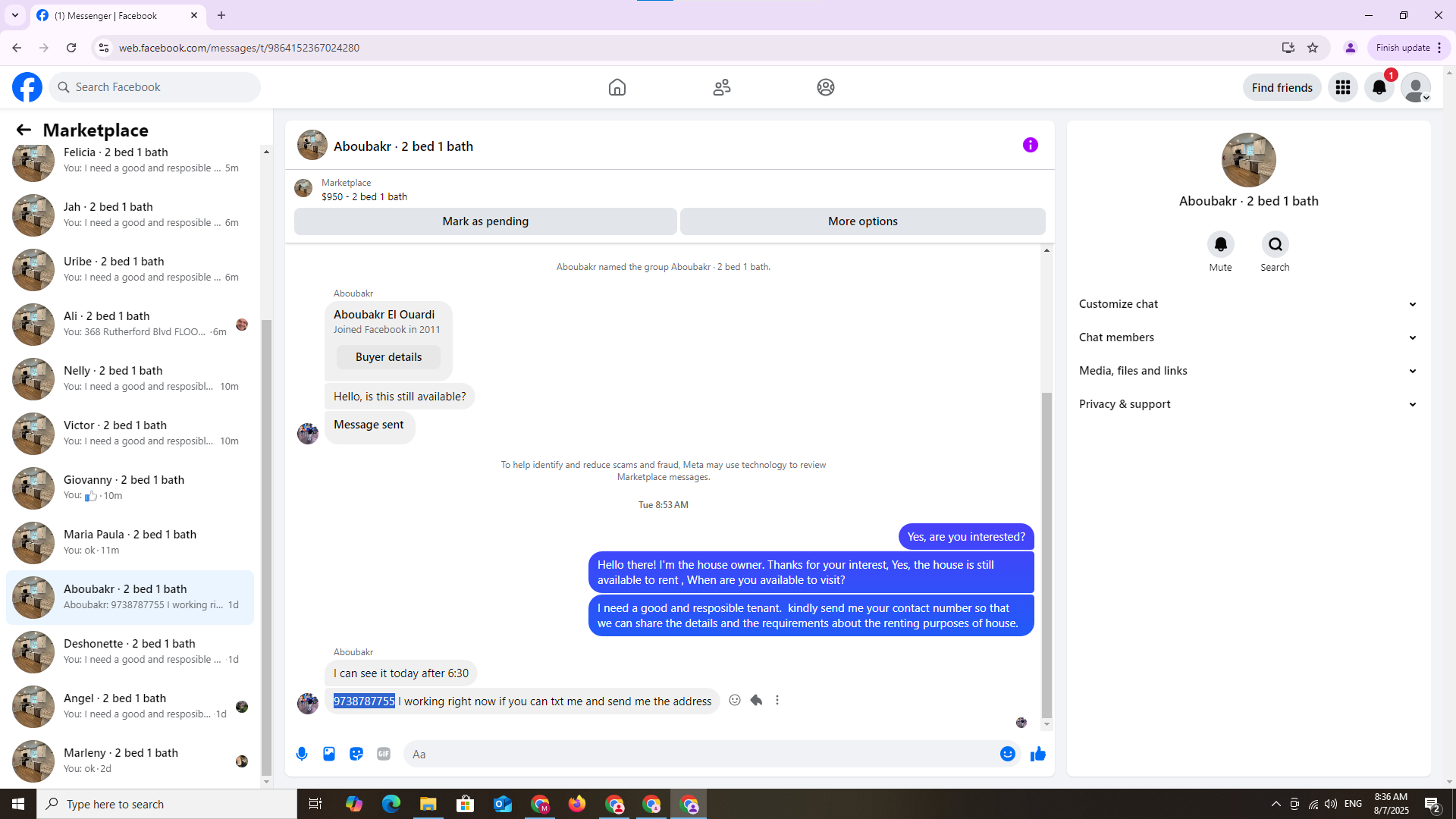
Task: Open more options for the phone message
Action: [777, 700]
